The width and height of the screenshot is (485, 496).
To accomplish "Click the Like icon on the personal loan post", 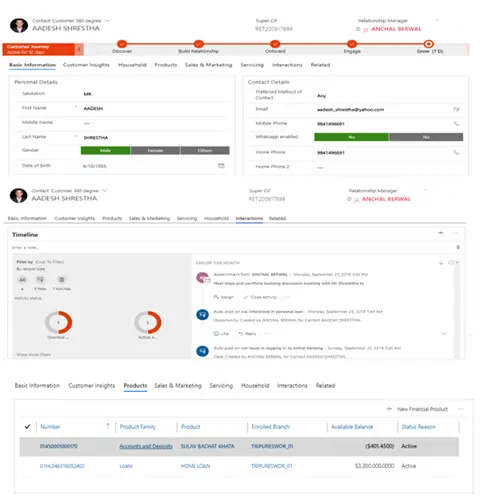I will point(217,333).
